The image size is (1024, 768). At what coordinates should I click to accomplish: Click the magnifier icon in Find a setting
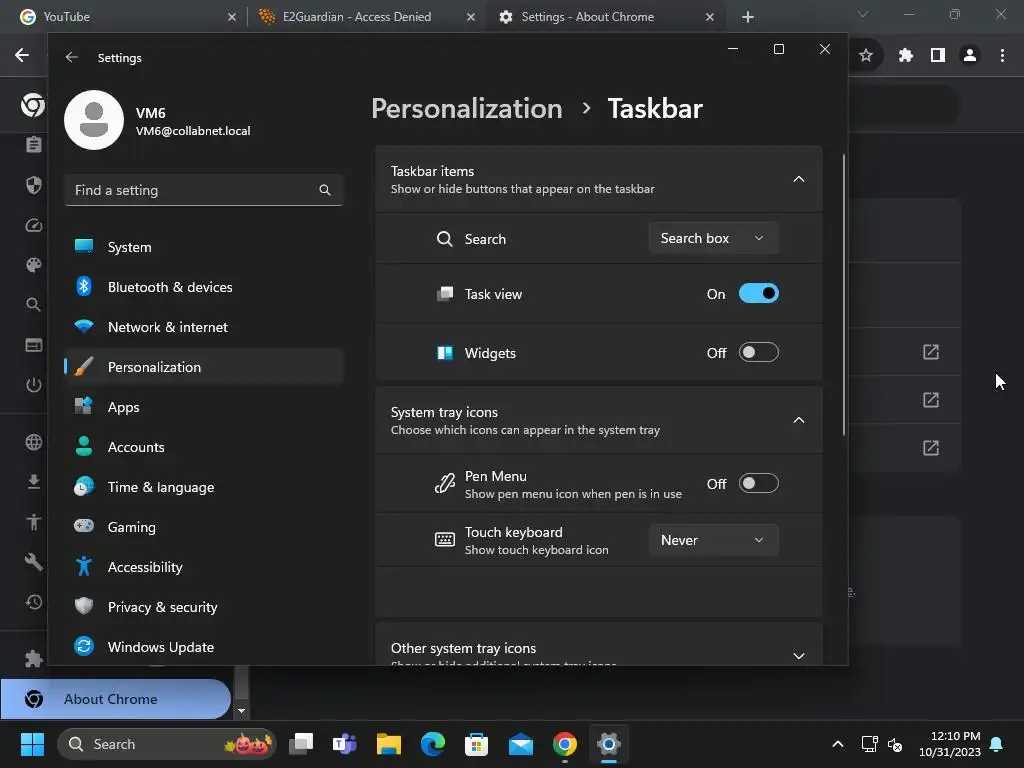(325, 190)
